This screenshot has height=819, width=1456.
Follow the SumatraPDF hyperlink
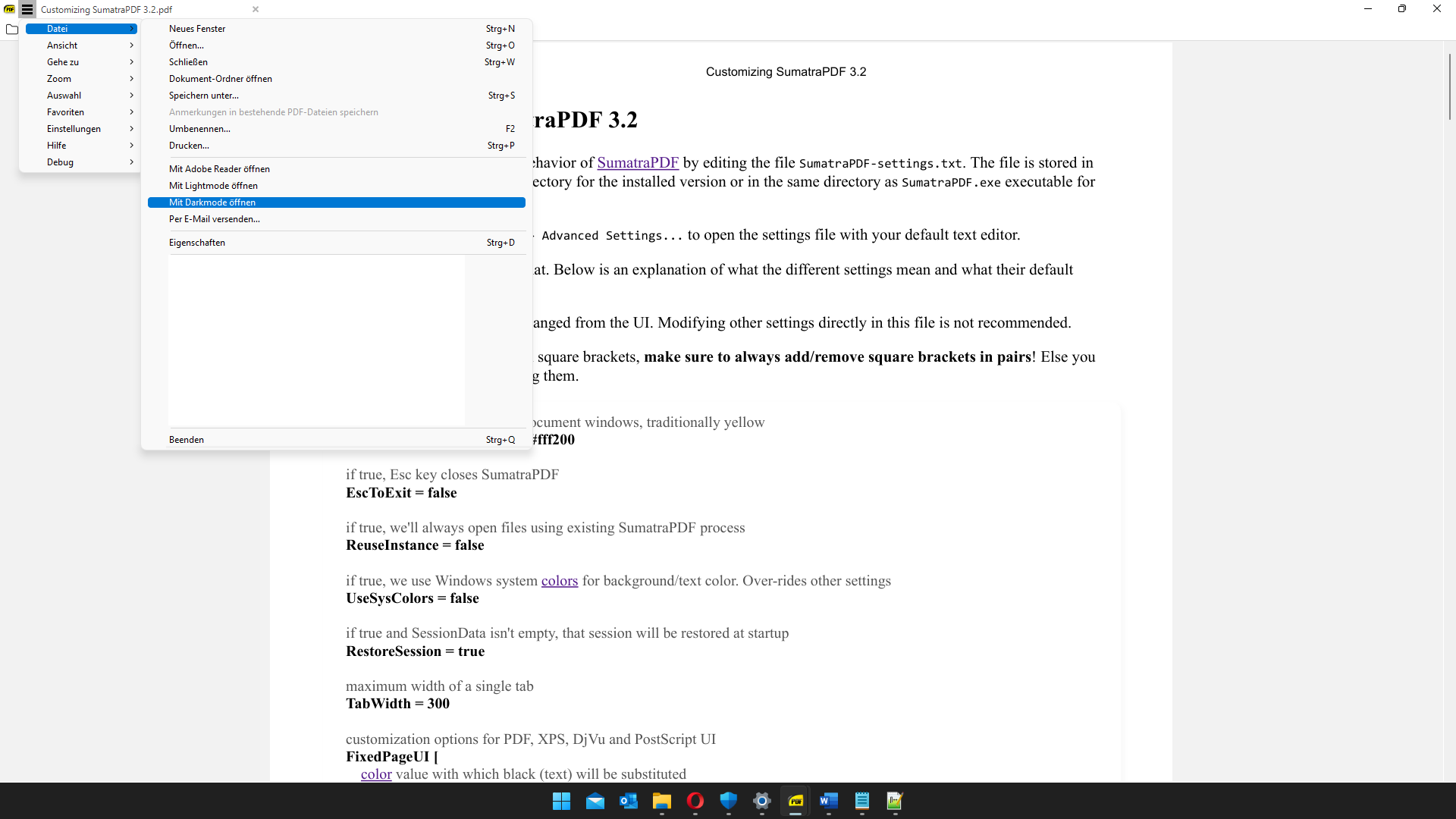(638, 162)
